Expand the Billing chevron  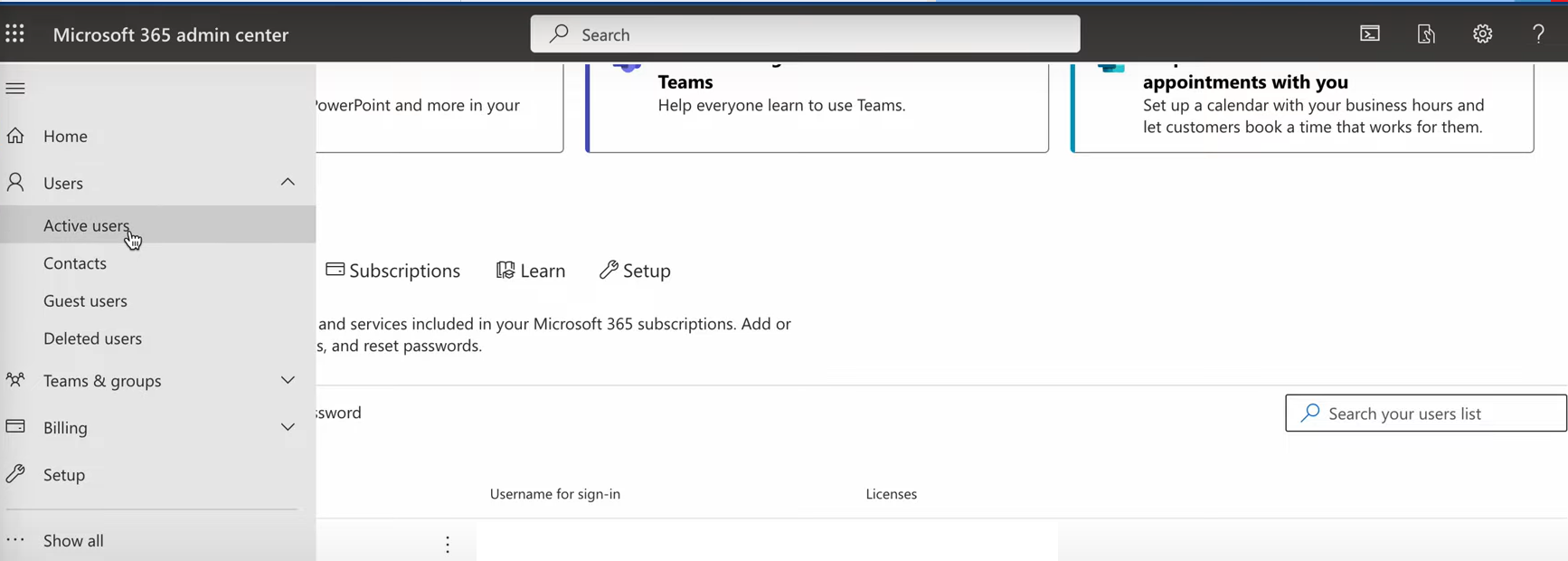[288, 427]
